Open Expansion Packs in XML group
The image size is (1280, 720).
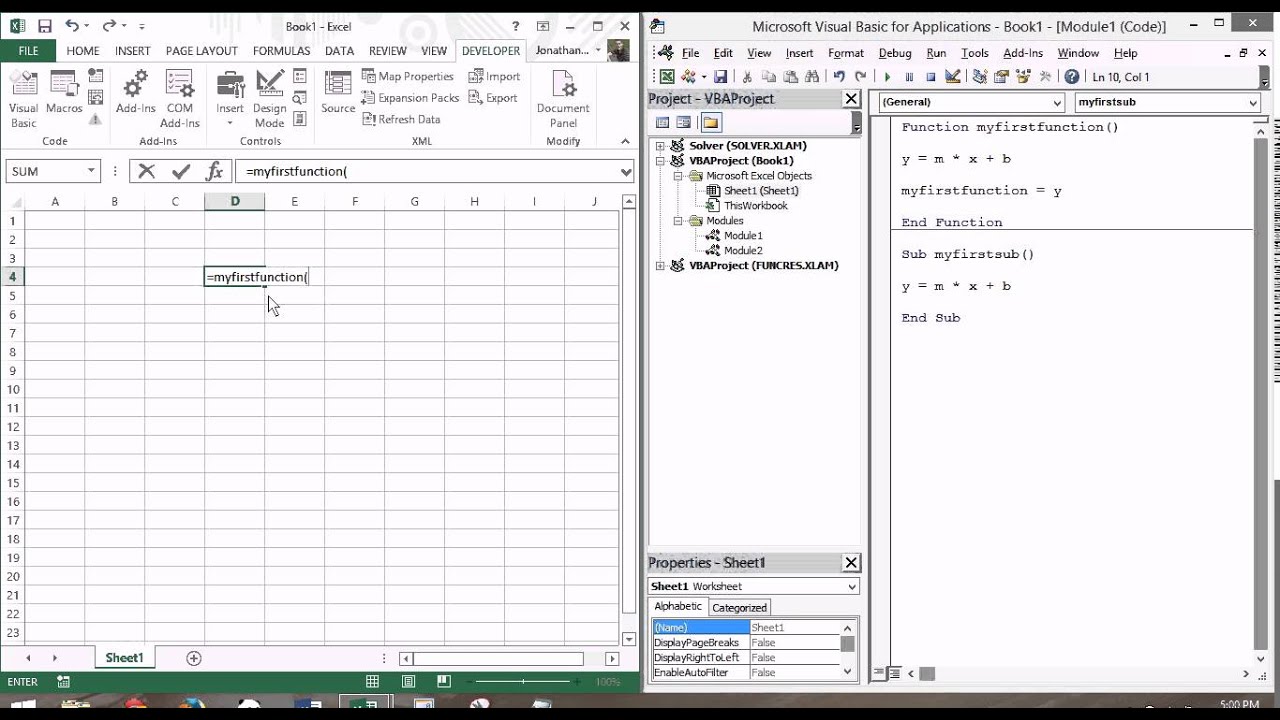pos(410,98)
